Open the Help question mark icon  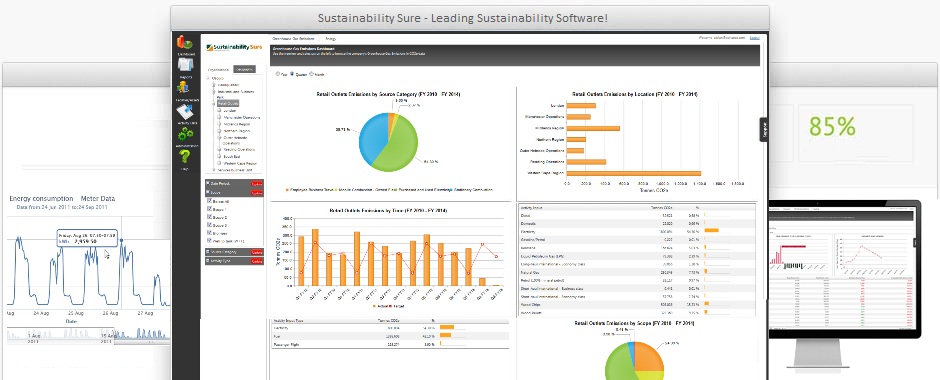click(x=185, y=156)
